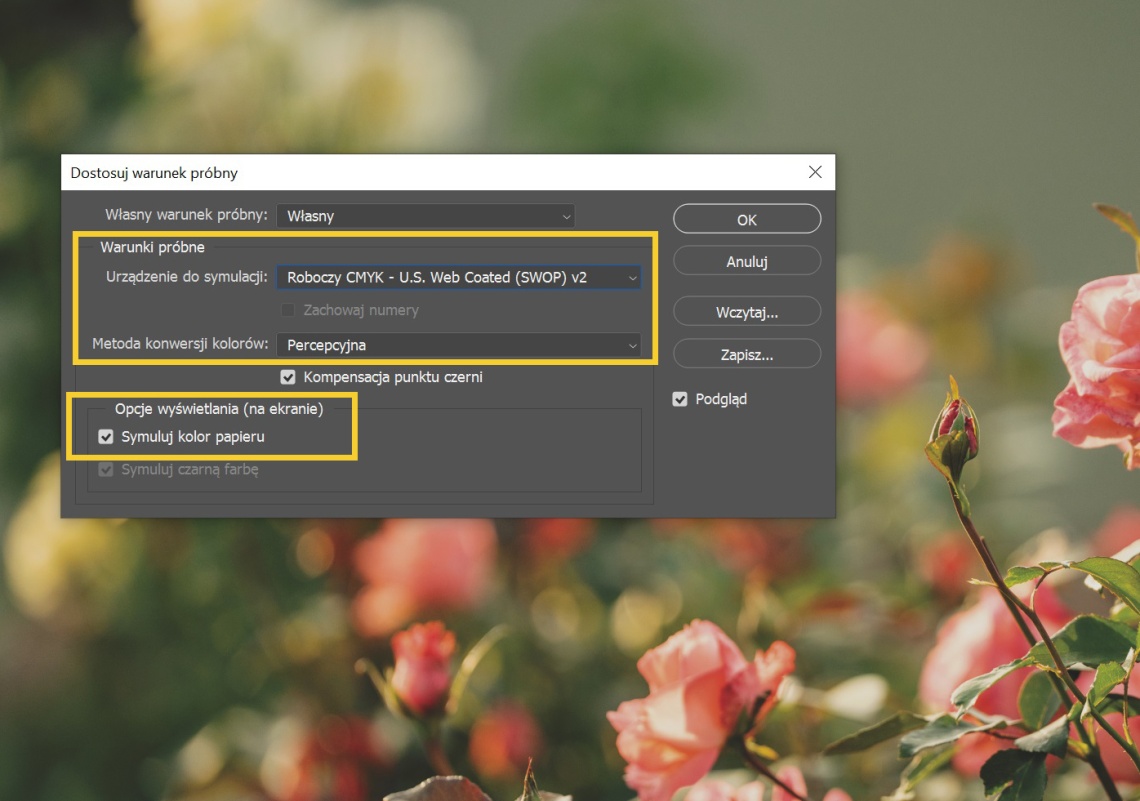The image size is (1140, 801).
Task: Toggle the Podgląd preview checkbox
Action: 680,399
